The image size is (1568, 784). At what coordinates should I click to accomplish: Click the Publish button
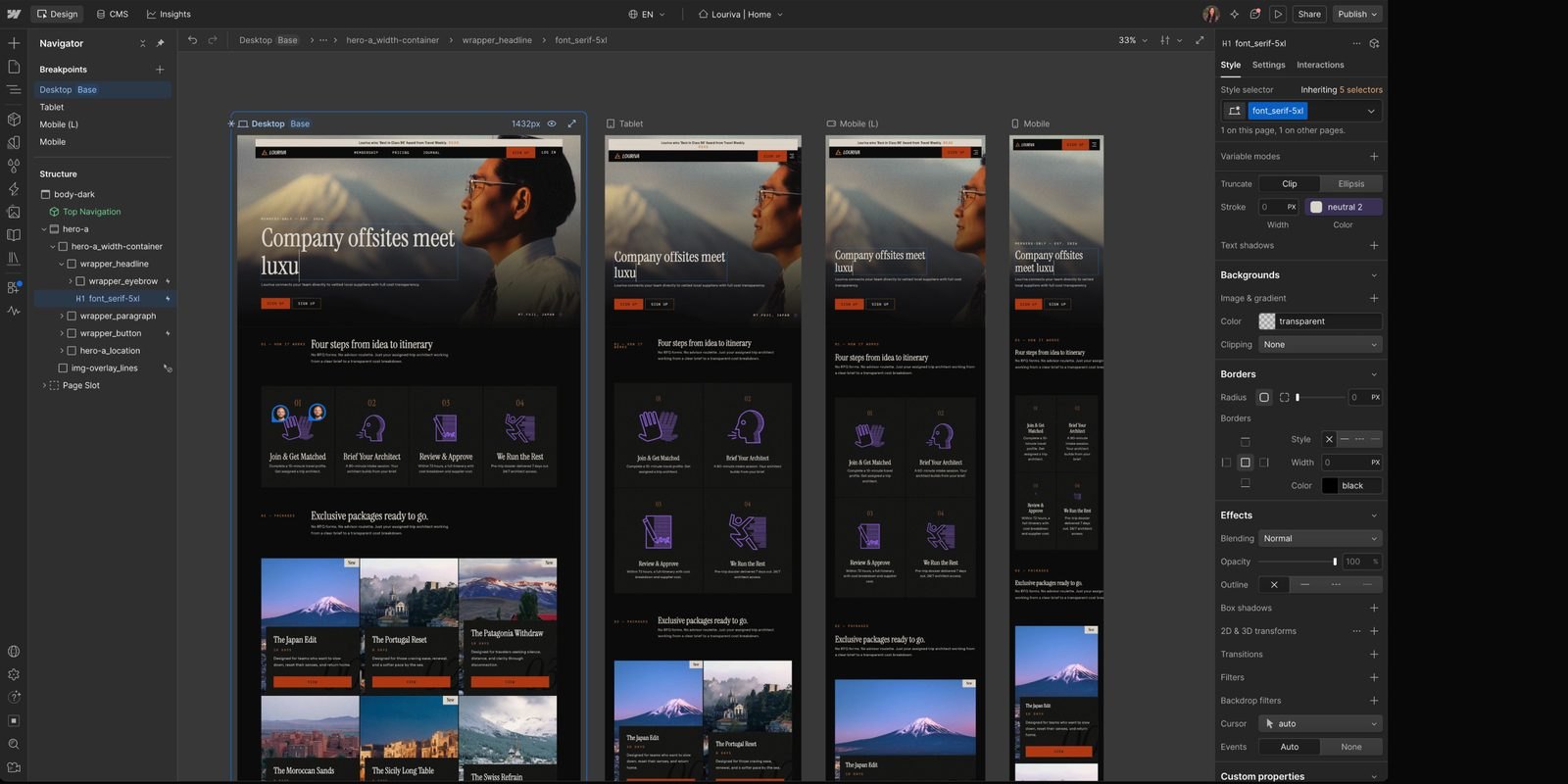pyautogui.click(x=1357, y=14)
